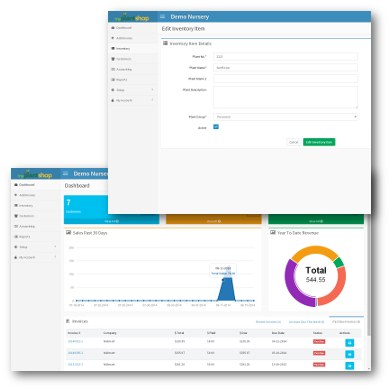This screenshot has height=390, width=390.
Task: Expand My Account in the Edit Inventory window sidebar
Action: (x=133, y=100)
